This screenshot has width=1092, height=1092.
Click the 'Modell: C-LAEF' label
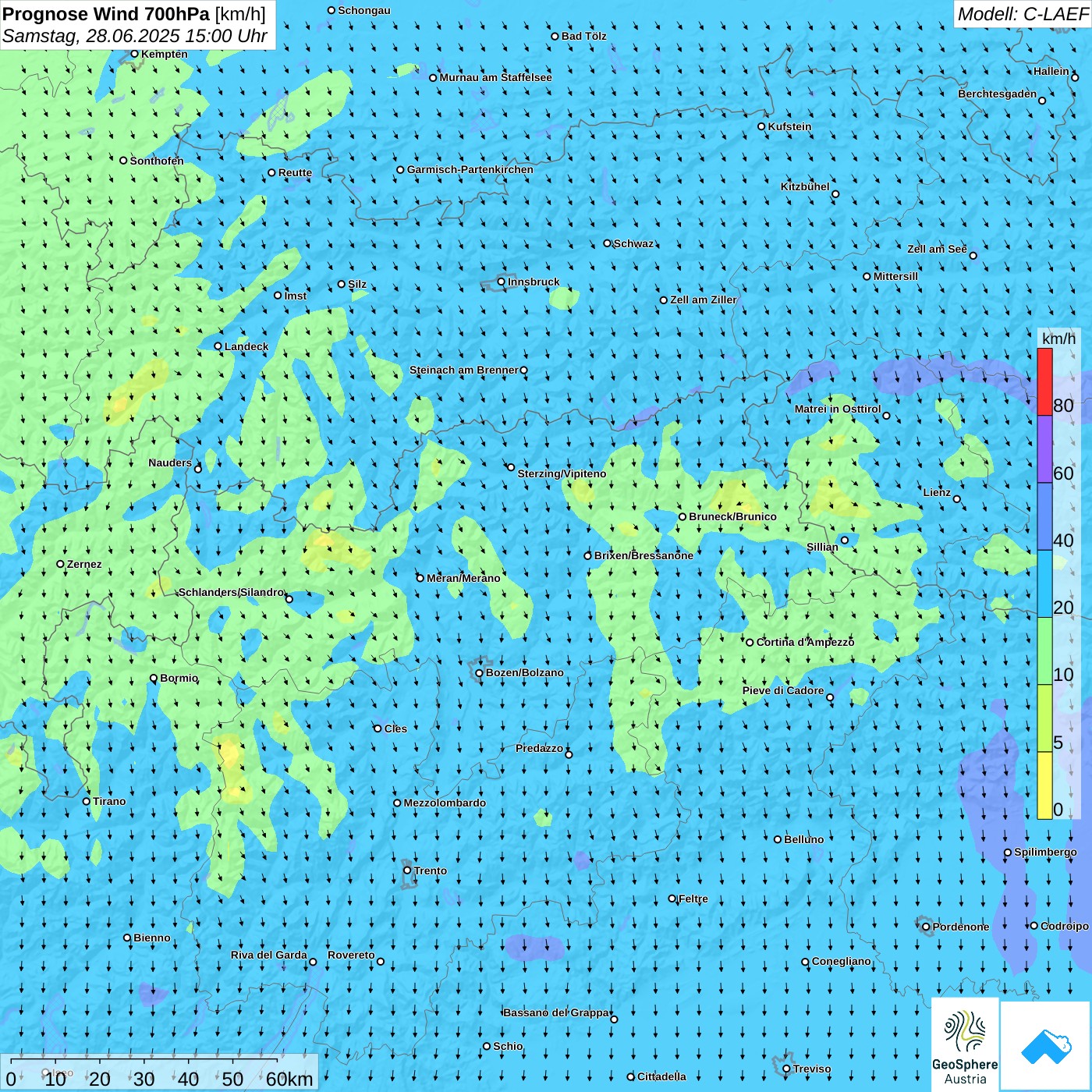point(1023,14)
